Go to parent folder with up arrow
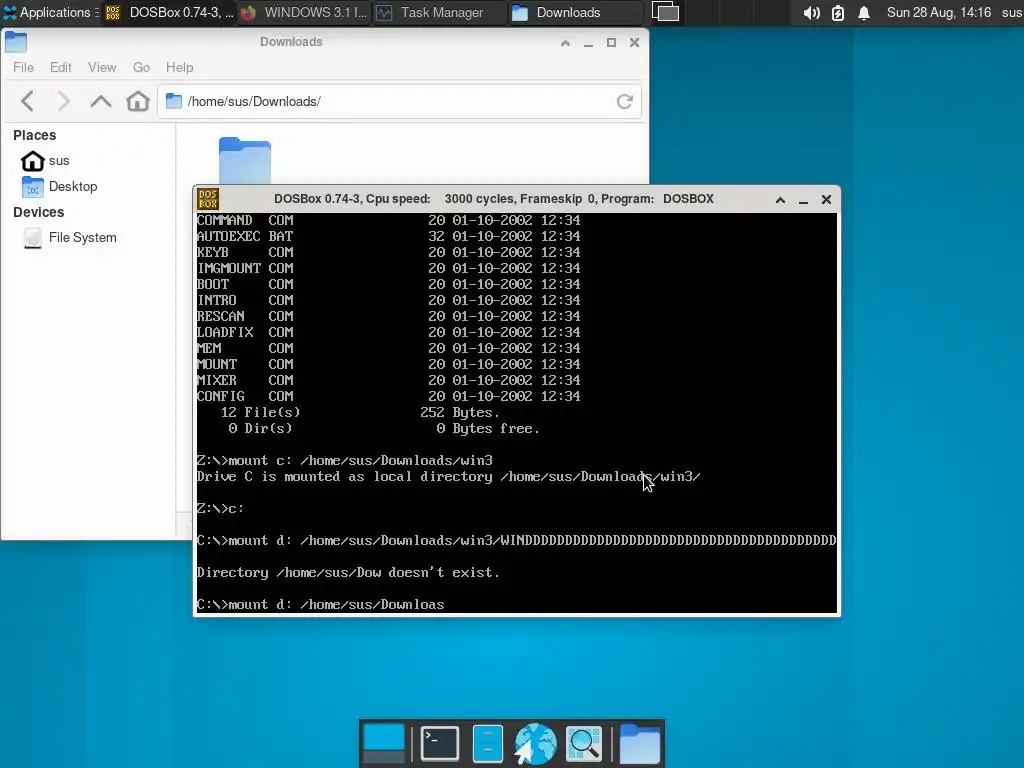The image size is (1024, 768). coord(101,101)
